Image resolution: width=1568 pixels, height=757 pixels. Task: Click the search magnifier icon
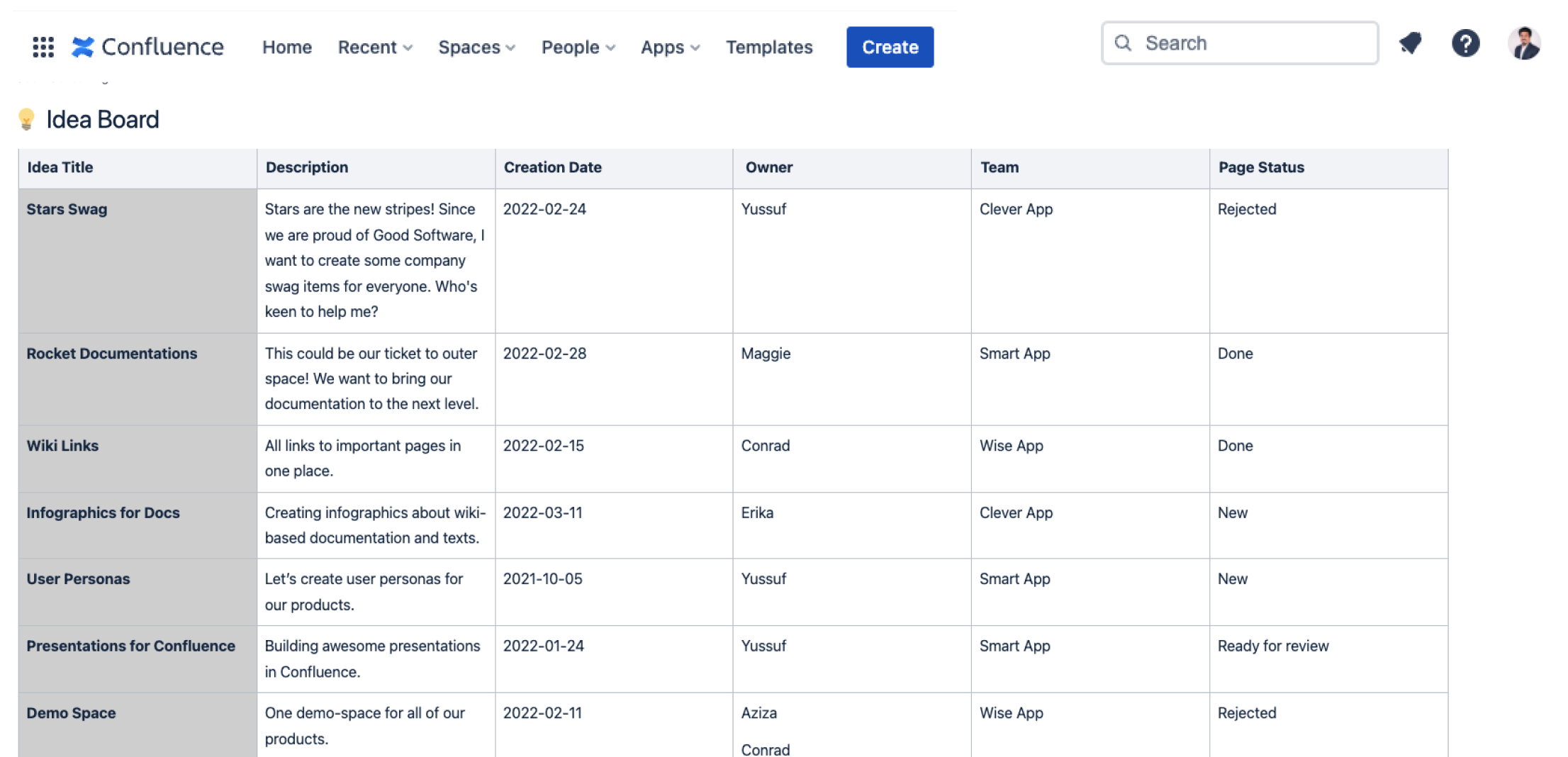[1123, 43]
